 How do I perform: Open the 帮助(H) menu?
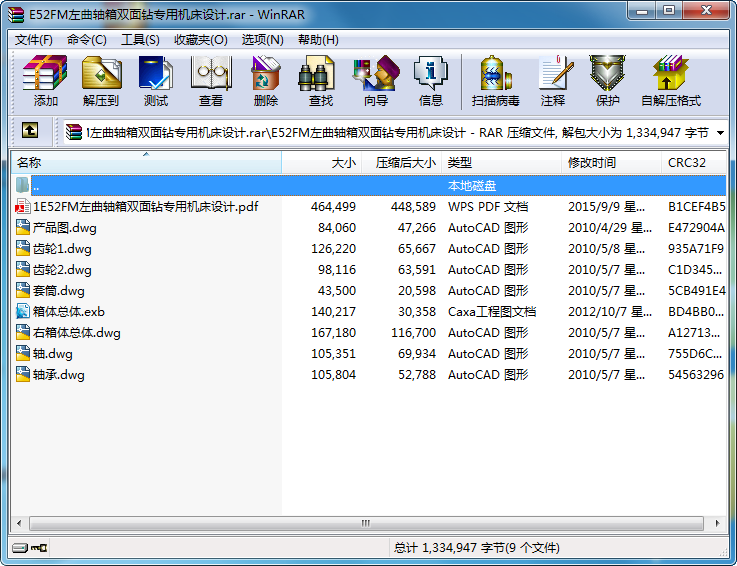(318, 40)
